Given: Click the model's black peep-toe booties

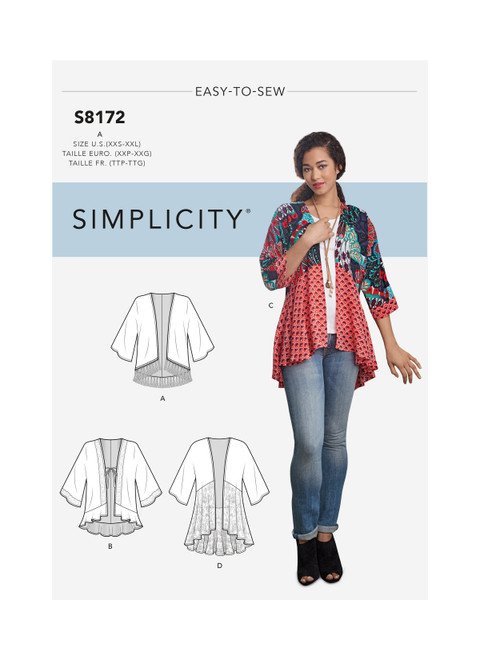Looking at the screenshot, I should (x=319, y=559).
